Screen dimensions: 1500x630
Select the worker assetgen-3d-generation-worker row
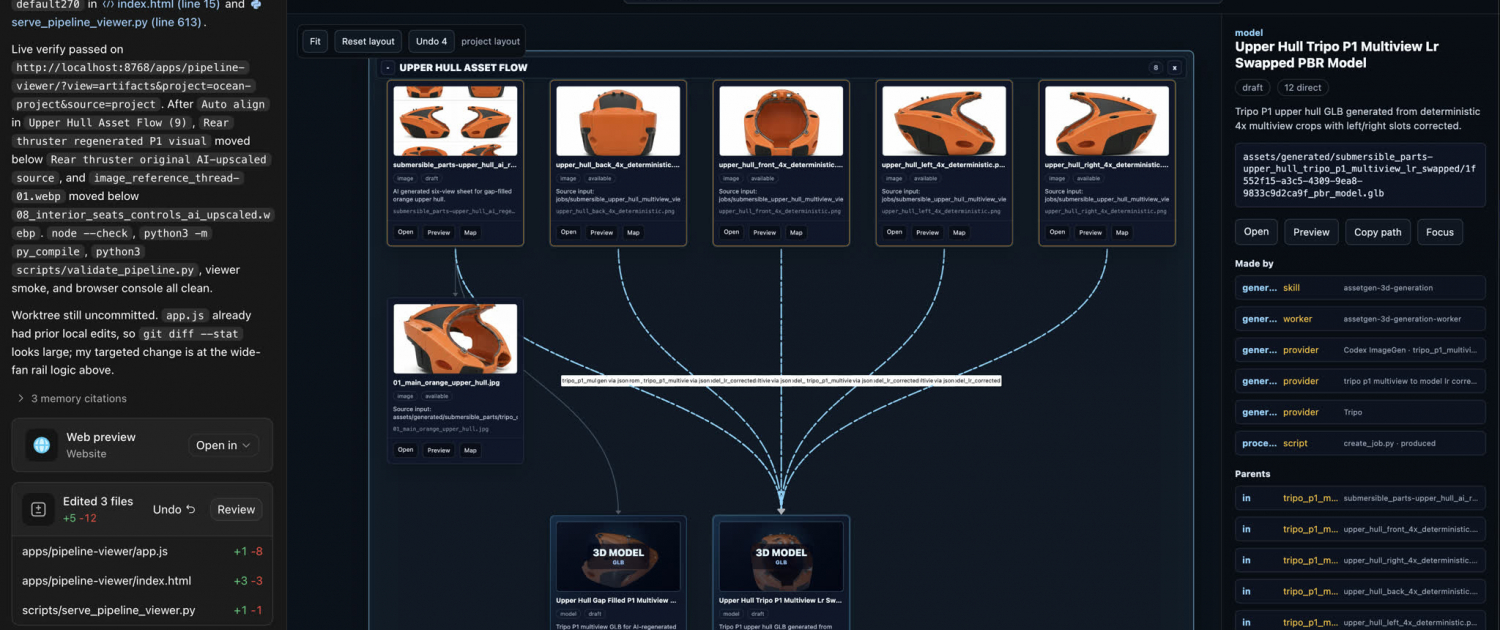1360,319
